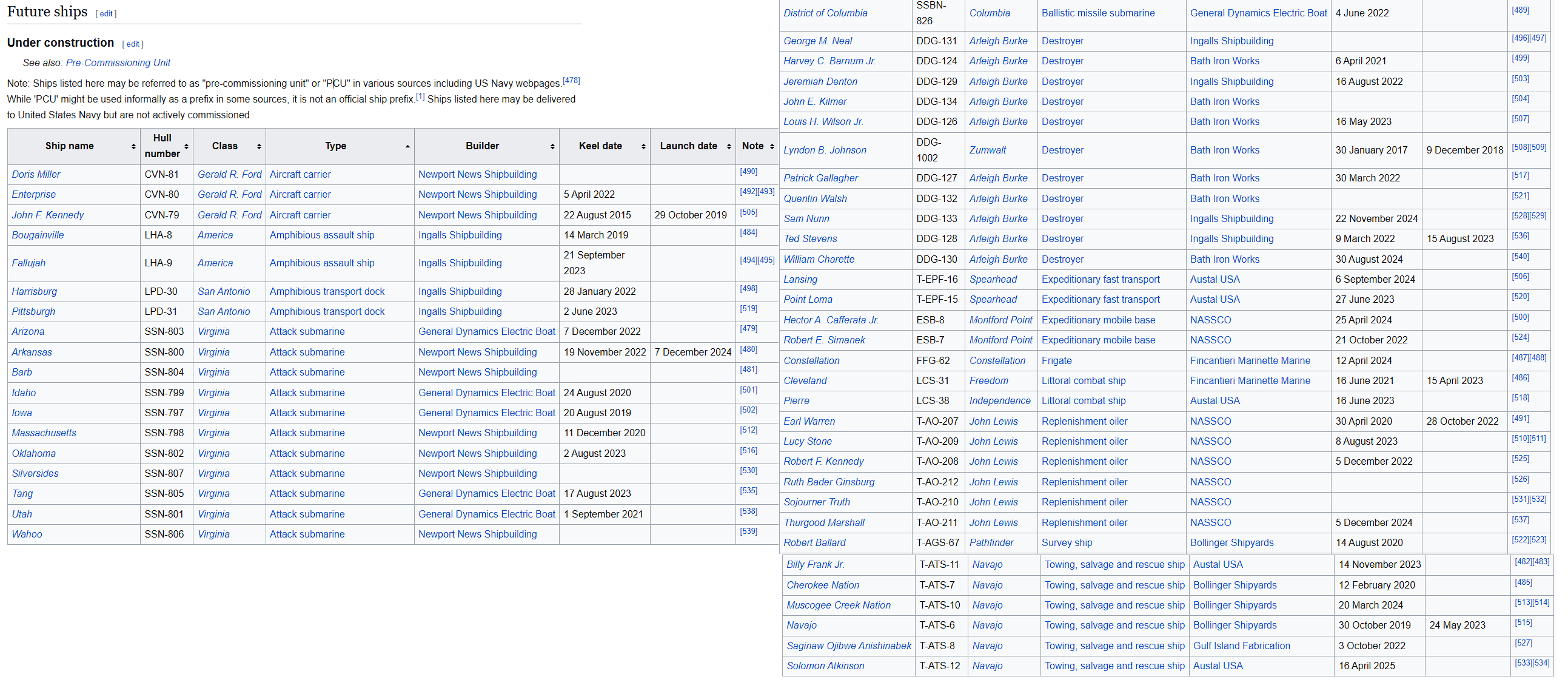Sort table by Keel date arrows

pos(643,147)
